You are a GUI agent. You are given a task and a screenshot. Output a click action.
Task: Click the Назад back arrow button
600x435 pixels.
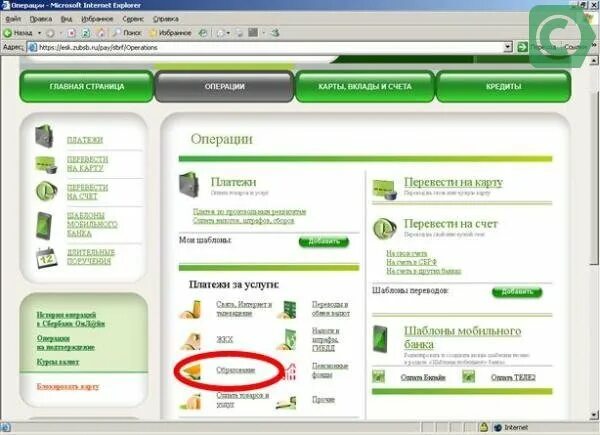pos(18,33)
